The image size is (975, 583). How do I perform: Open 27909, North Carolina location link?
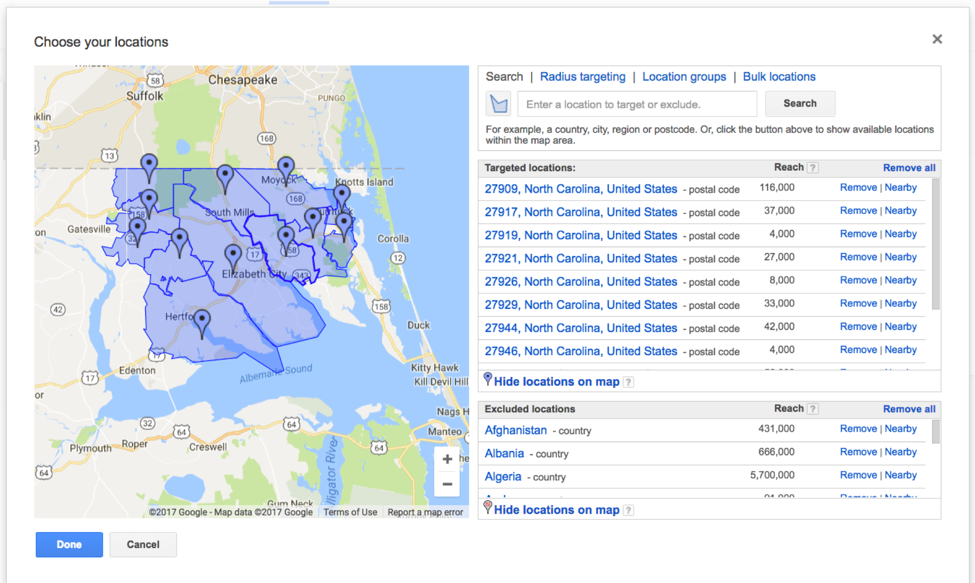pyautogui.click(x=581, y=189)
